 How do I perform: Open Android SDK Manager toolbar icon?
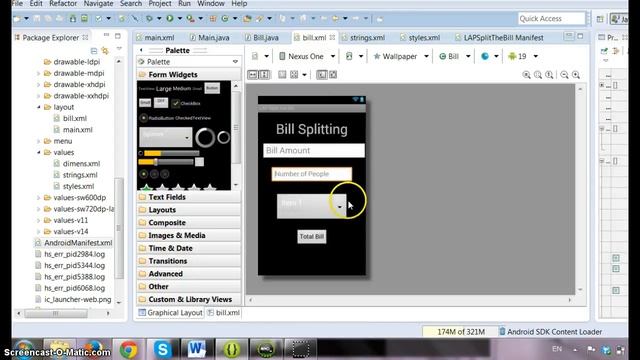point(73,18)
